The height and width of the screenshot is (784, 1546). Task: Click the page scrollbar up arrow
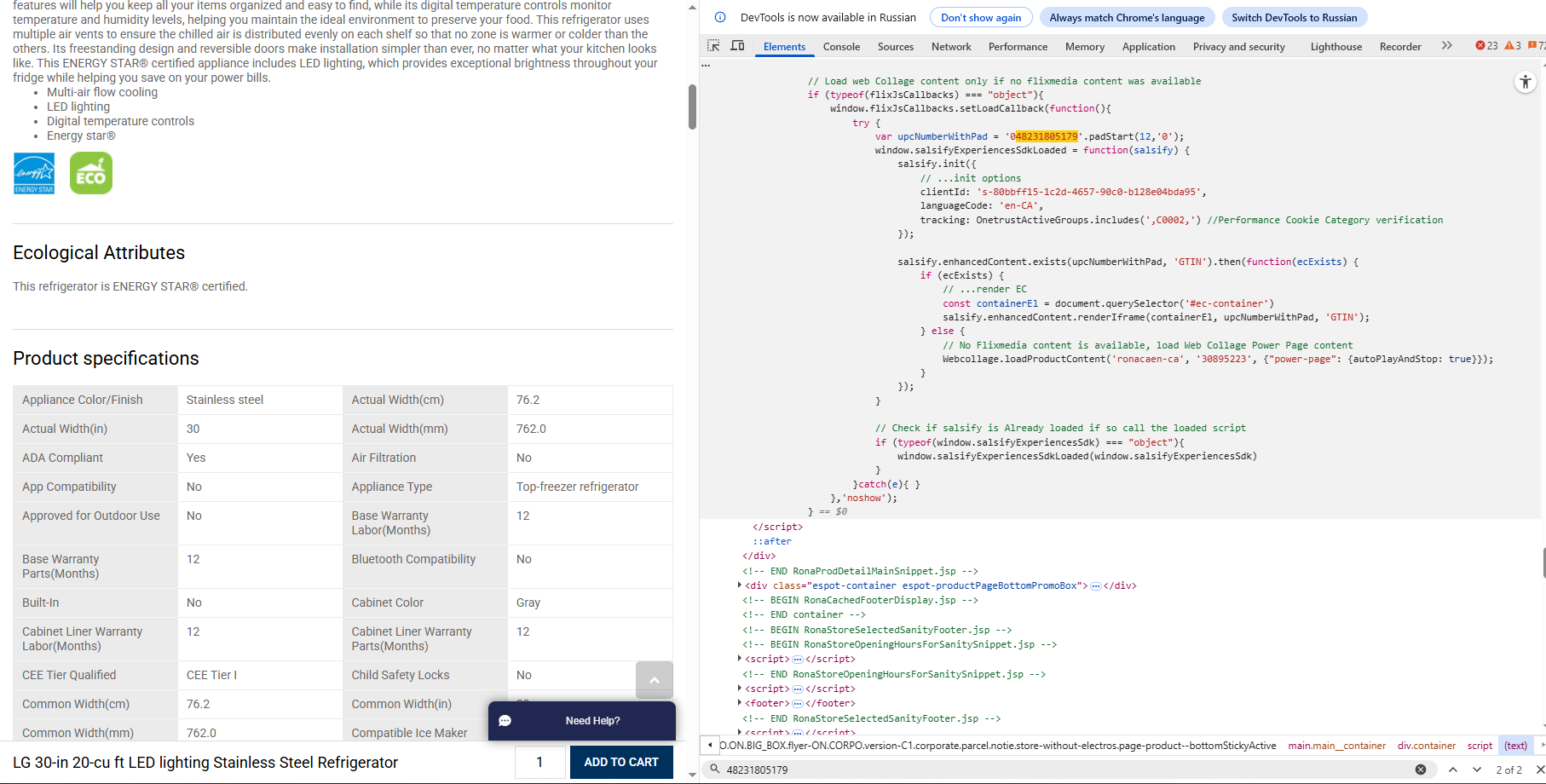pos(692,7)
